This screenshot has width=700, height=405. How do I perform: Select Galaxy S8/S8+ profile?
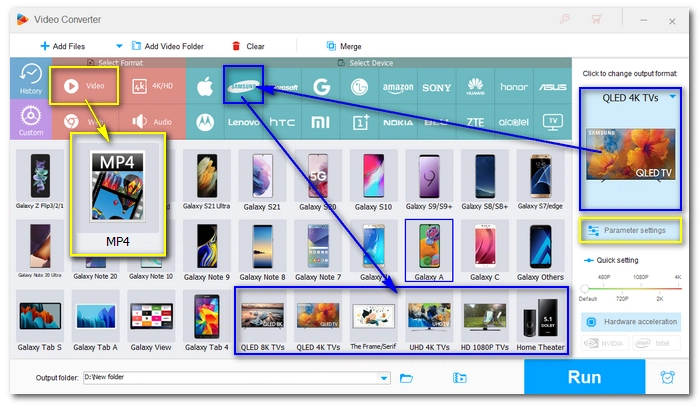[x=484, y=180]
